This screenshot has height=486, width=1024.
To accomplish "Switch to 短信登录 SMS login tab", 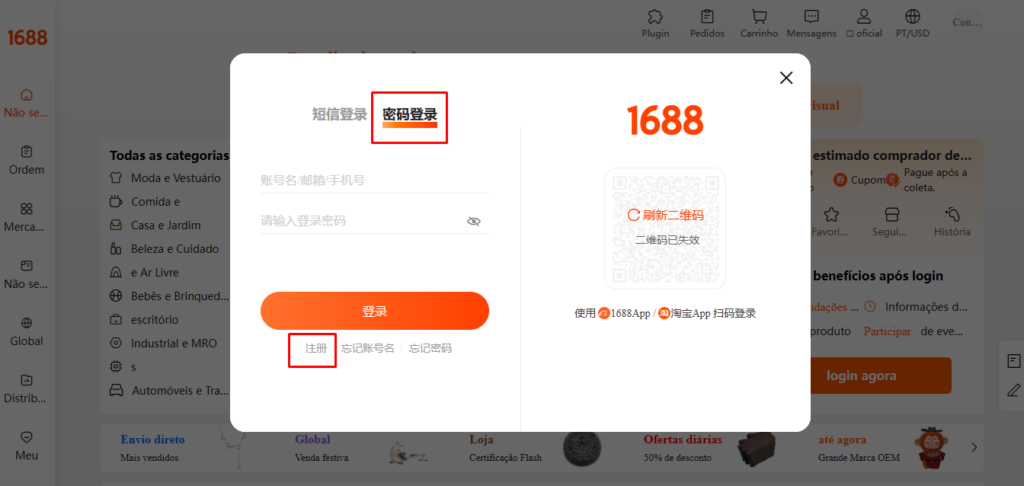I will point(339,114).
